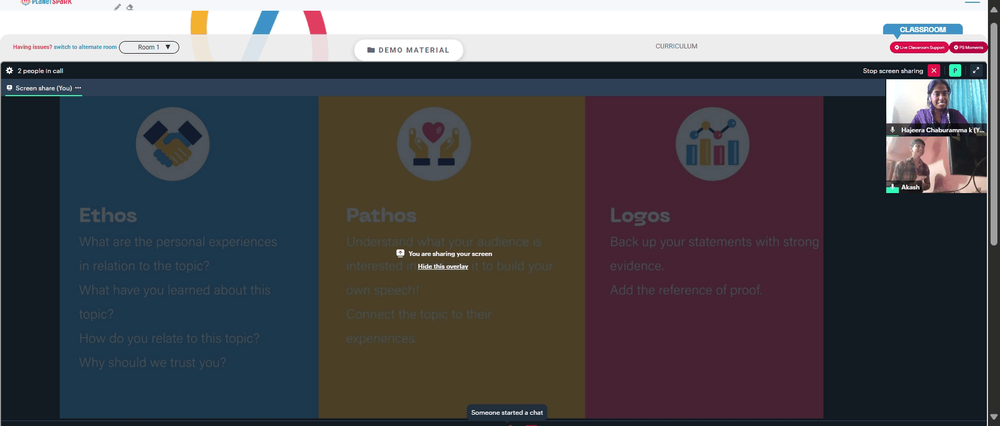The width and height of the screenshot is (1000, 426).
Task: Select the pencil annotation tool
Action: 117,7
